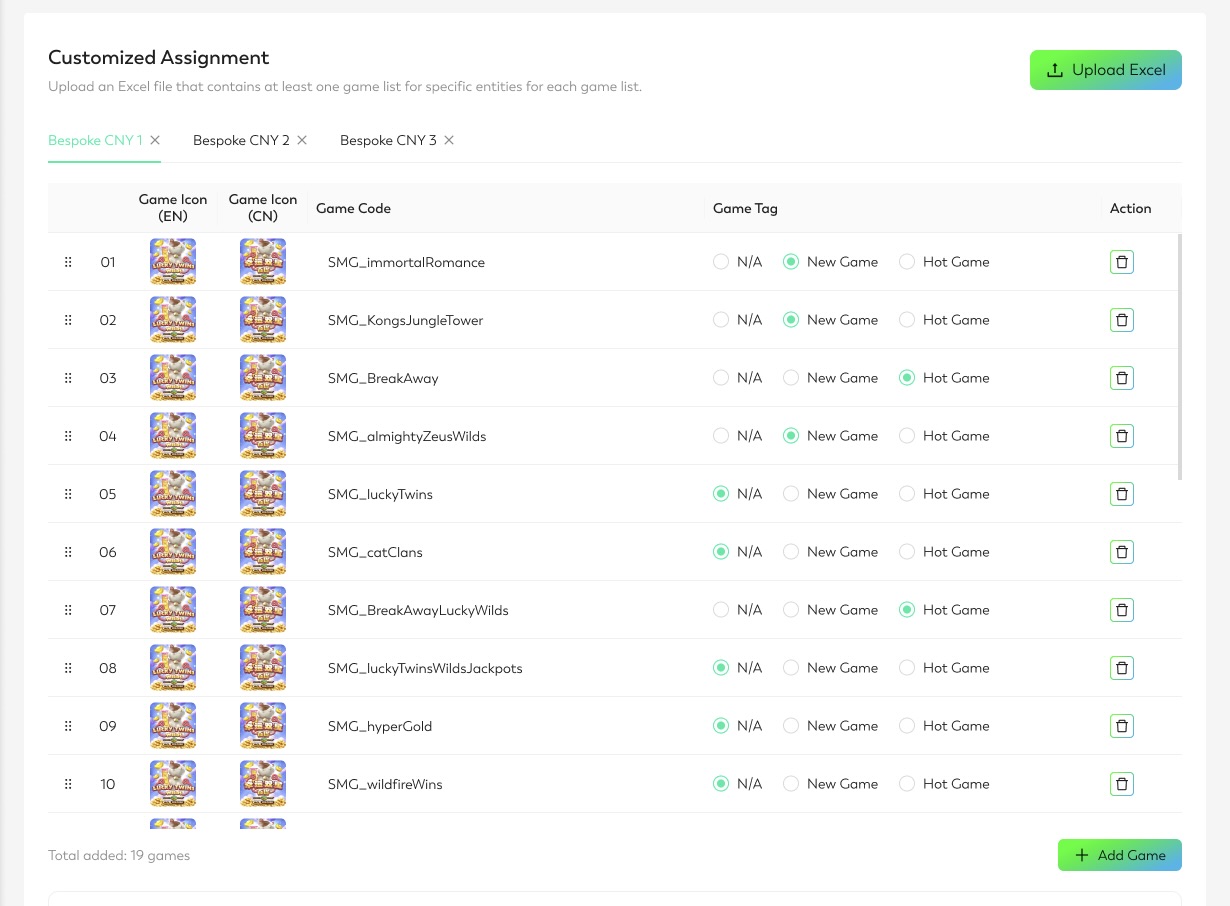The height and width of the screenshot is (906, 1230).
Task: Grab drag handle of row 01
Action: coord(68,262)
